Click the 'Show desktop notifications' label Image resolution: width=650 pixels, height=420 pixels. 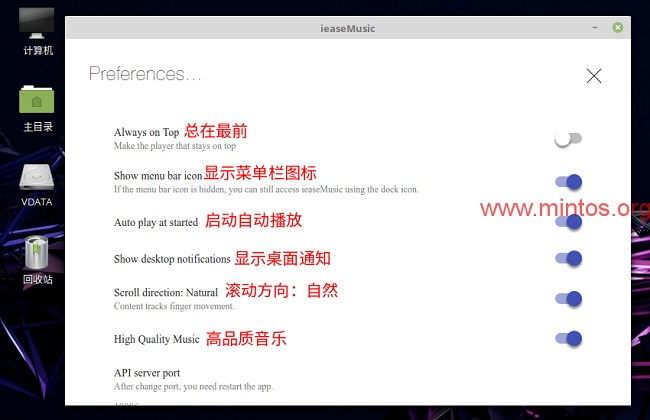coord(172,259)
